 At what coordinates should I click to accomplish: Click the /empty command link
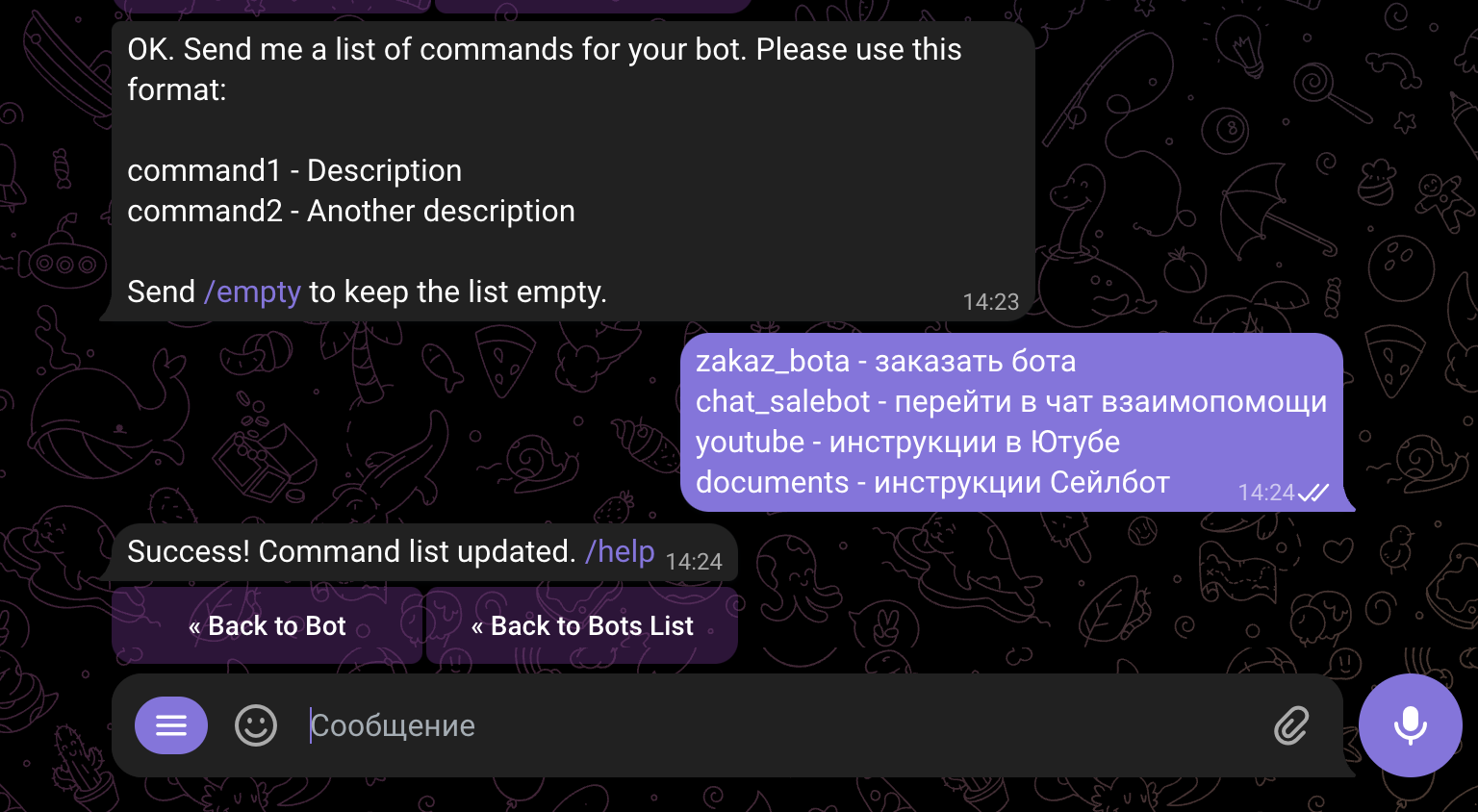[x=253, y=292]
